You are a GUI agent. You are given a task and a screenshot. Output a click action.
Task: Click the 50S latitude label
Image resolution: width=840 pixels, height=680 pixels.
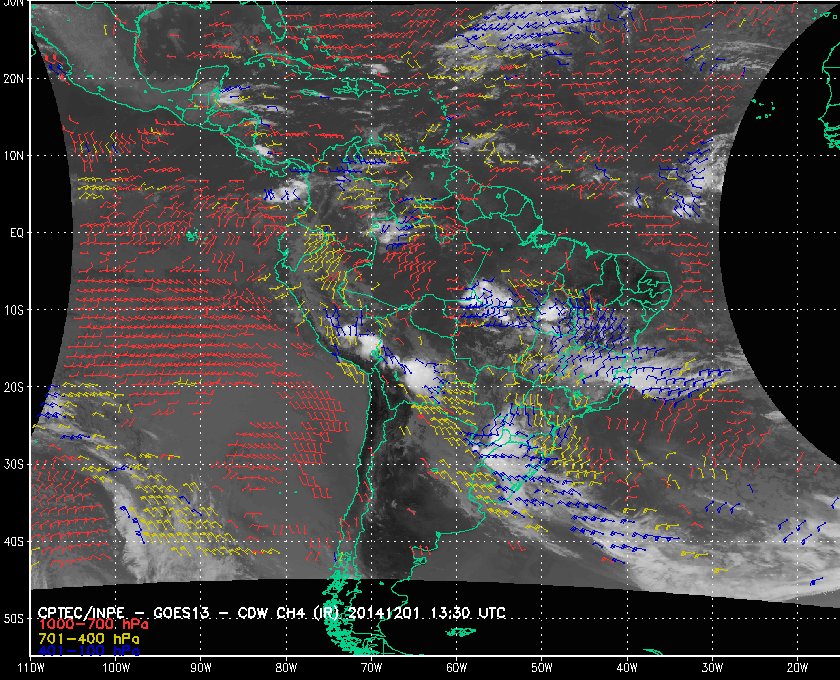click(x=14, y=619)
